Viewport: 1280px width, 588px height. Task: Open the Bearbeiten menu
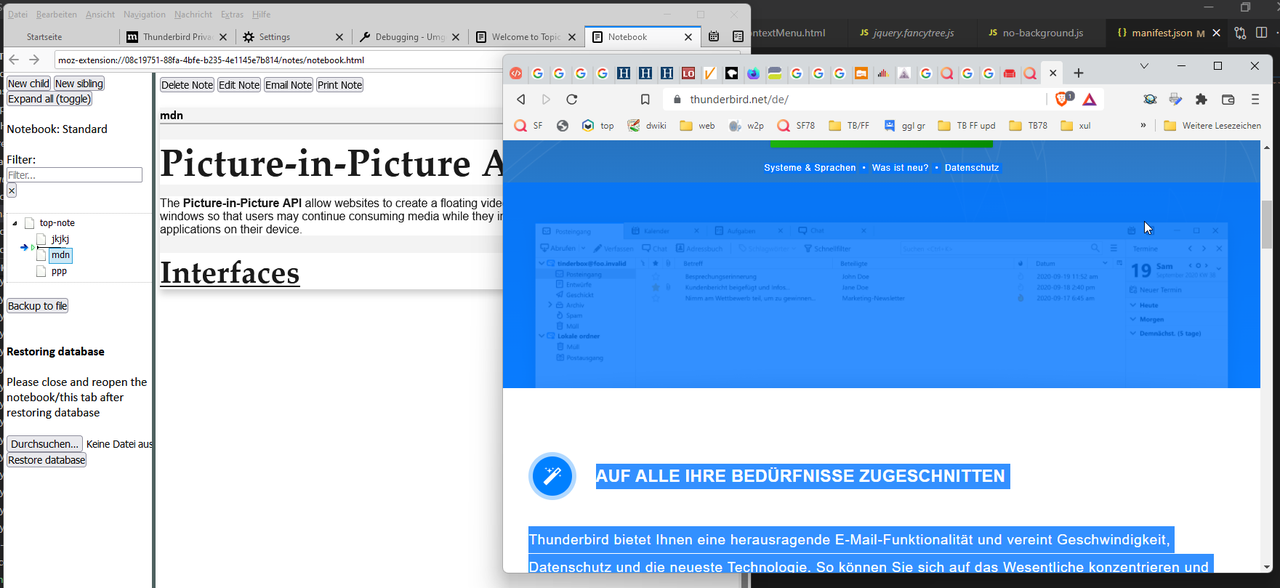(x=57, y=15)
